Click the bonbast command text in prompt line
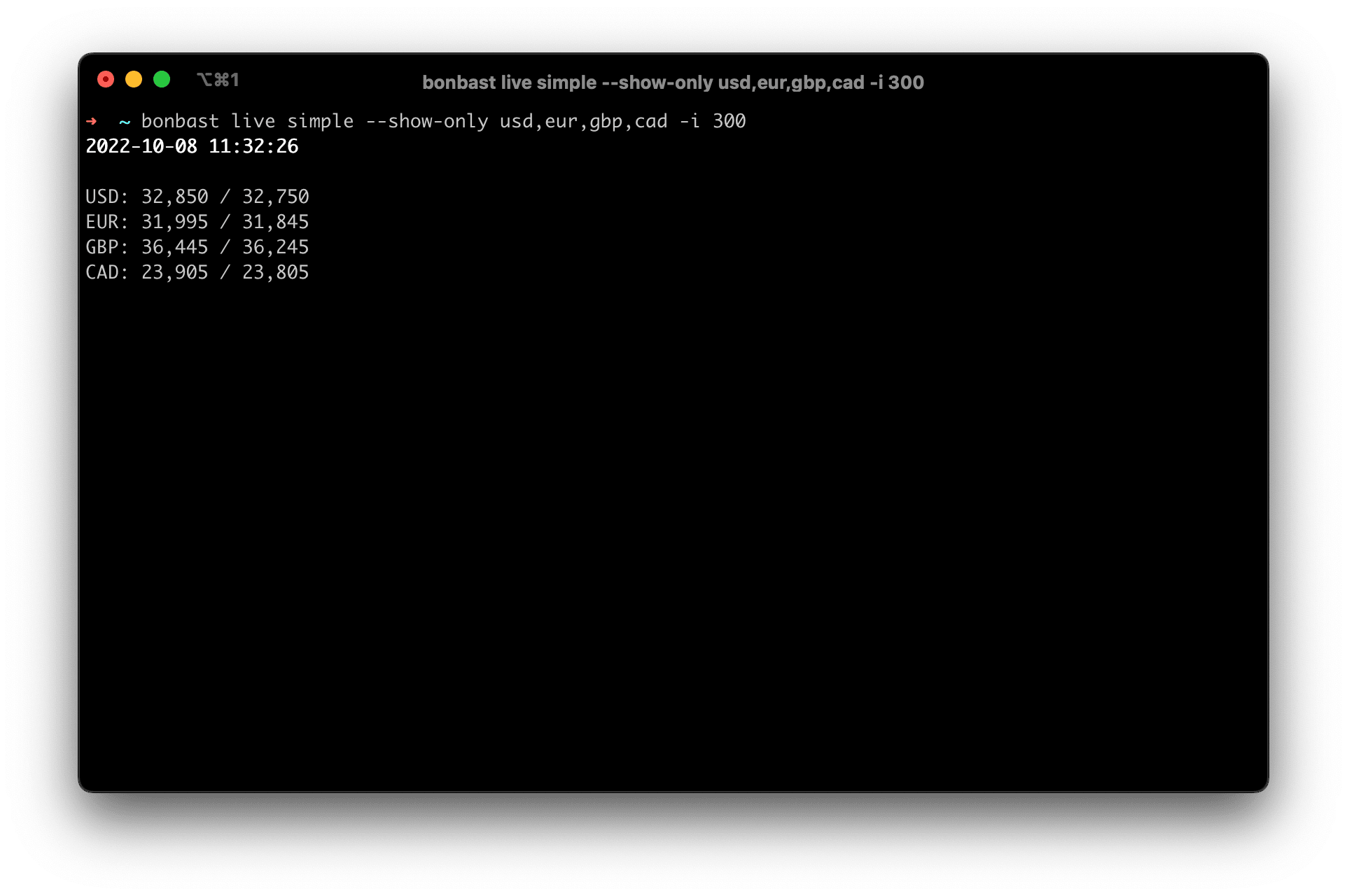The width and height of the screenshot is (1347, 896). [x=443, y=121]
